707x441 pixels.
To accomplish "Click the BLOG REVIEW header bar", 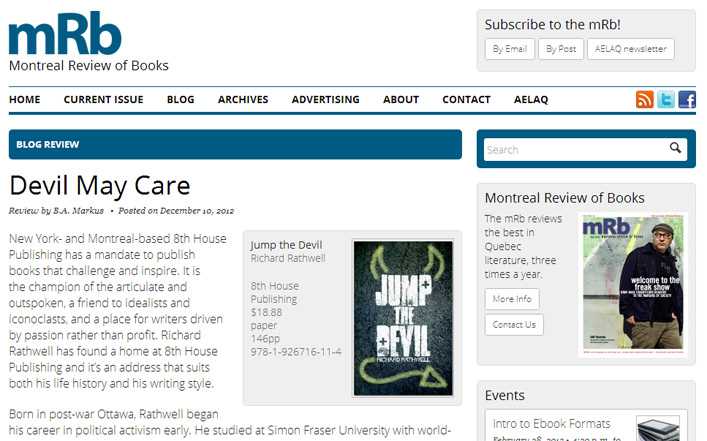I will [235, 144].
